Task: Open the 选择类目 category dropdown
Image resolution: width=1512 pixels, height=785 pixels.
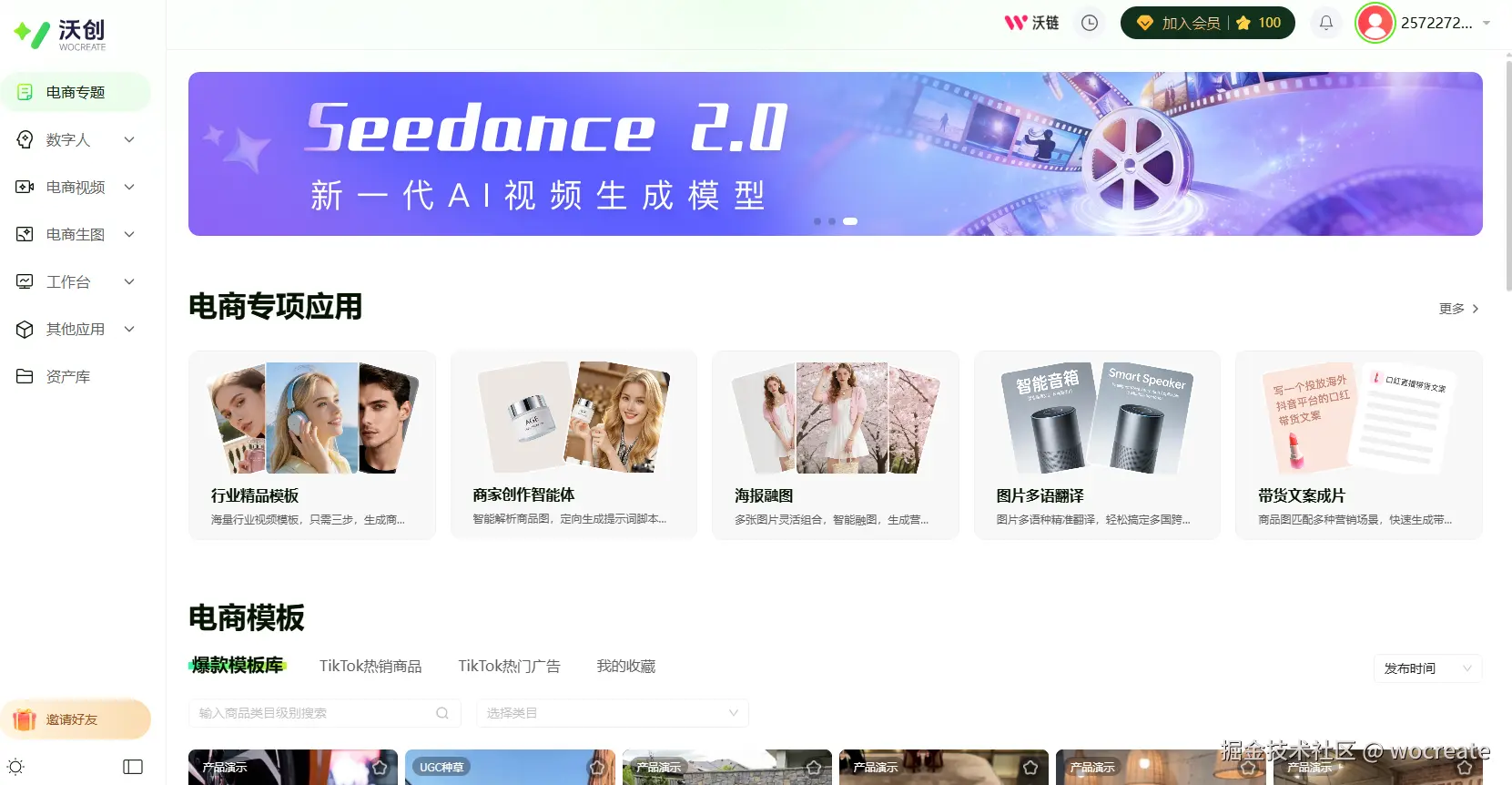Action: tap(613, 713)
